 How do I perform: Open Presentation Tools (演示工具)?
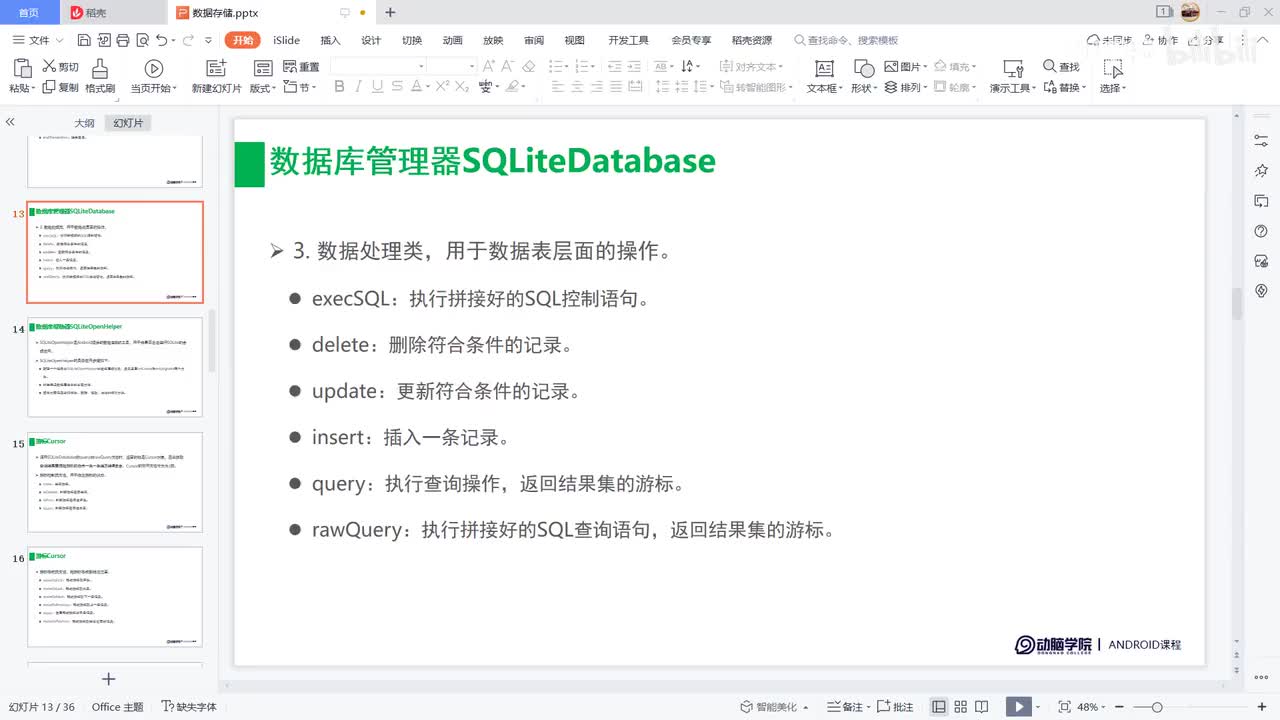click(1013, 76)
